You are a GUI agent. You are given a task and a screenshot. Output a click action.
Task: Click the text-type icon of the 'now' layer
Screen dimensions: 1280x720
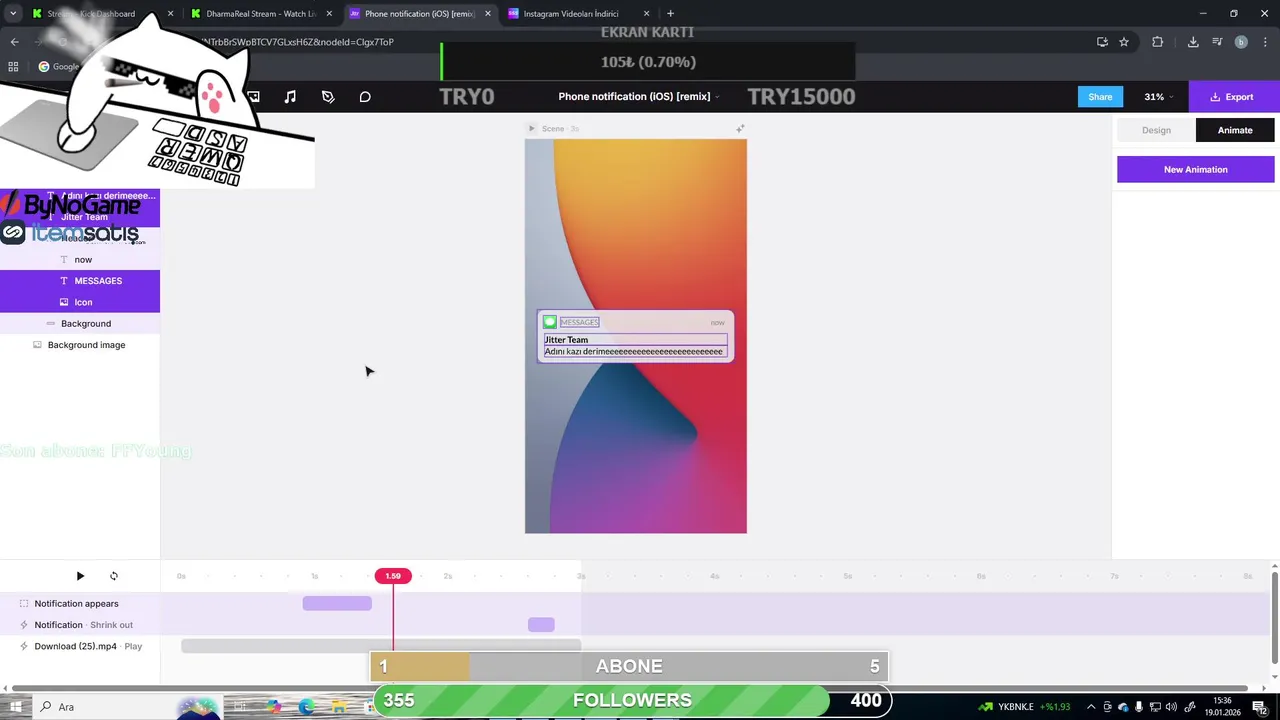tap(64, 260)
